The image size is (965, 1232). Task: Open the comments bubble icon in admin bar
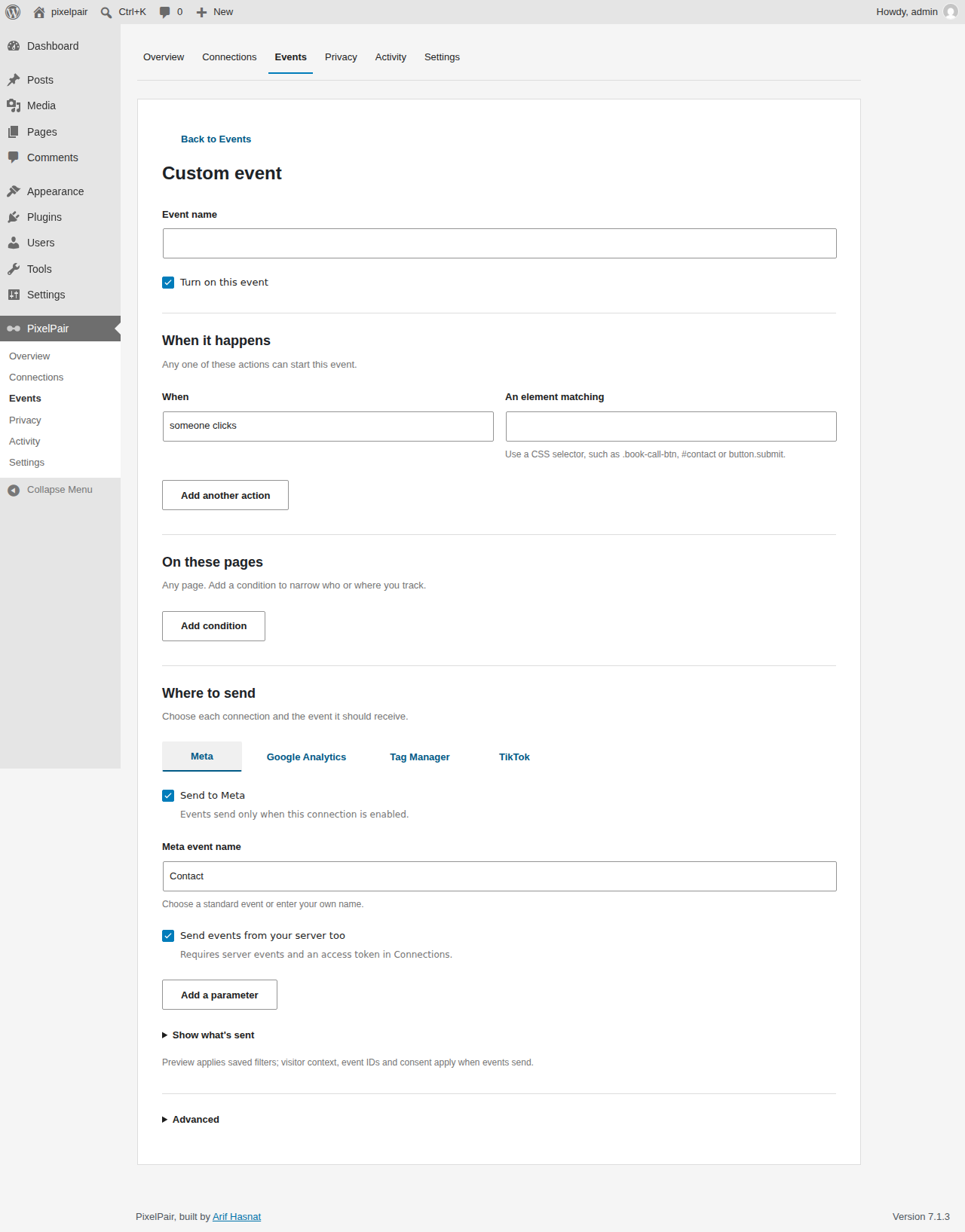[x=164, y=12]
